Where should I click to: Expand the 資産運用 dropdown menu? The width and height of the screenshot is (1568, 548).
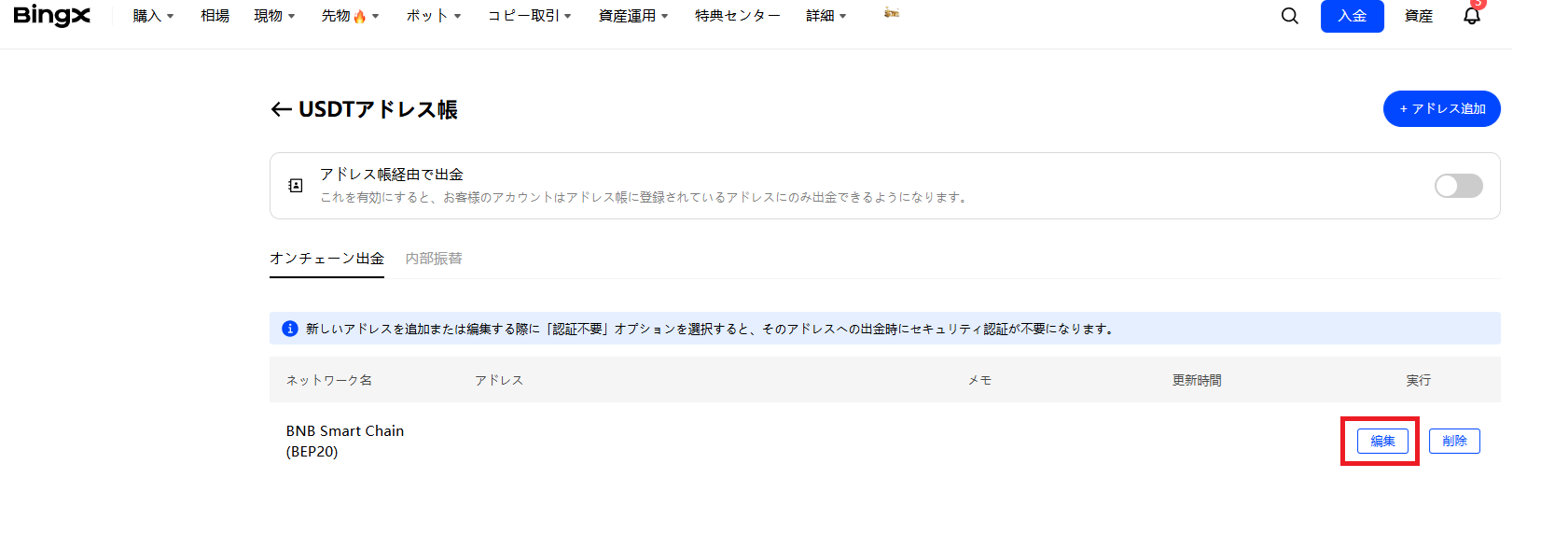coord(632,16)
